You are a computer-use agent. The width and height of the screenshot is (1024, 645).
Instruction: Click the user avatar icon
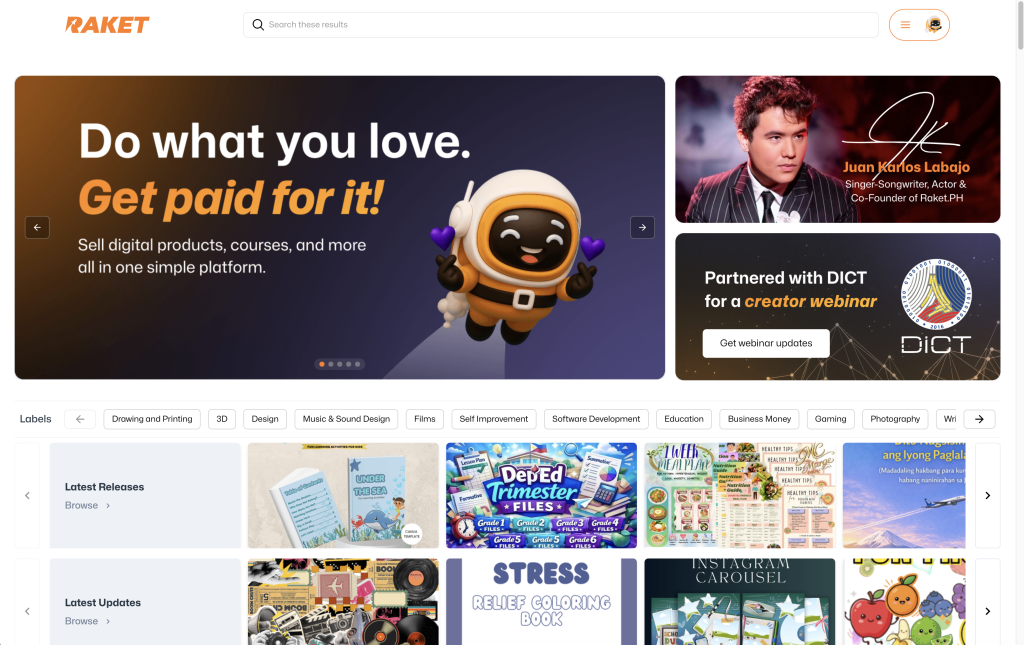934,25
